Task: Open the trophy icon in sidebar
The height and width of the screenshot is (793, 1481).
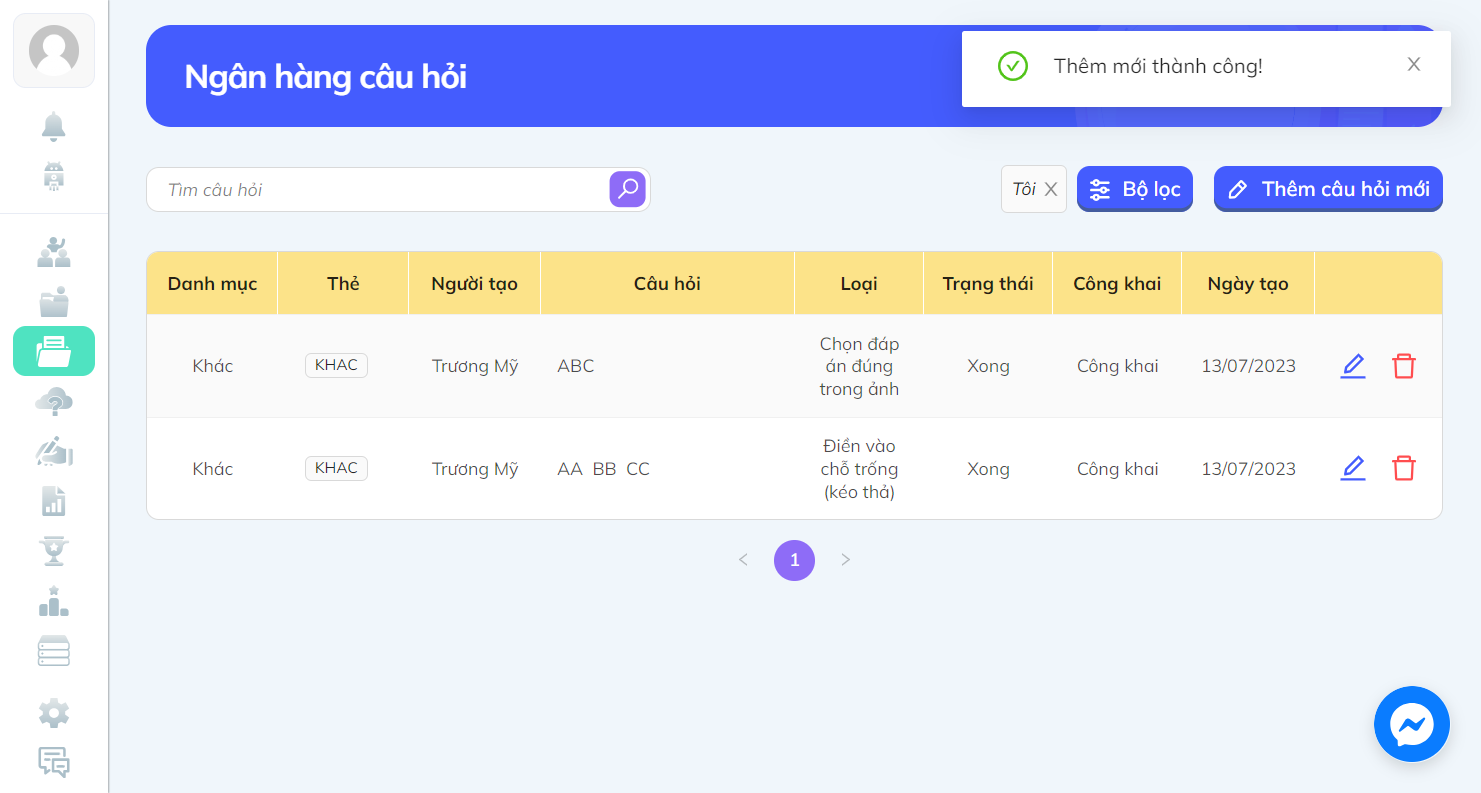Action: [54, 551]
